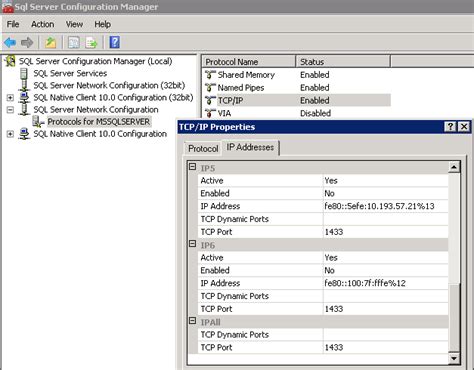Click the TCP/IP Properties help question button
This screenshot has width=474, height=370.
coord(450,127)
